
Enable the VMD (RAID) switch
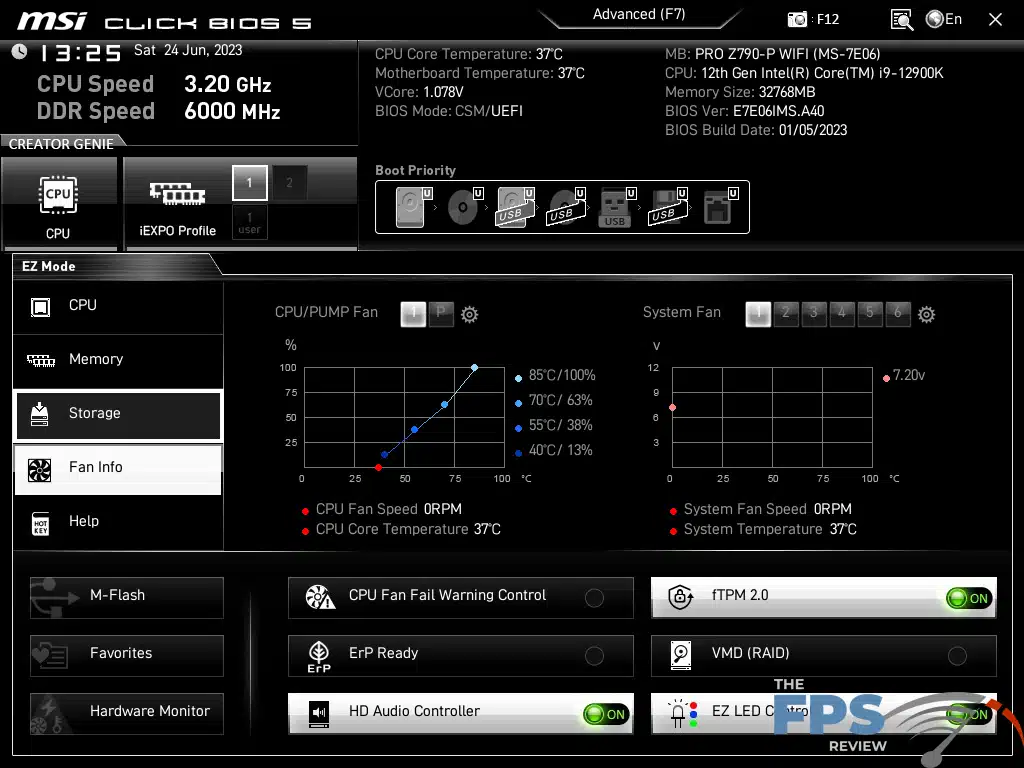[957, 656]
